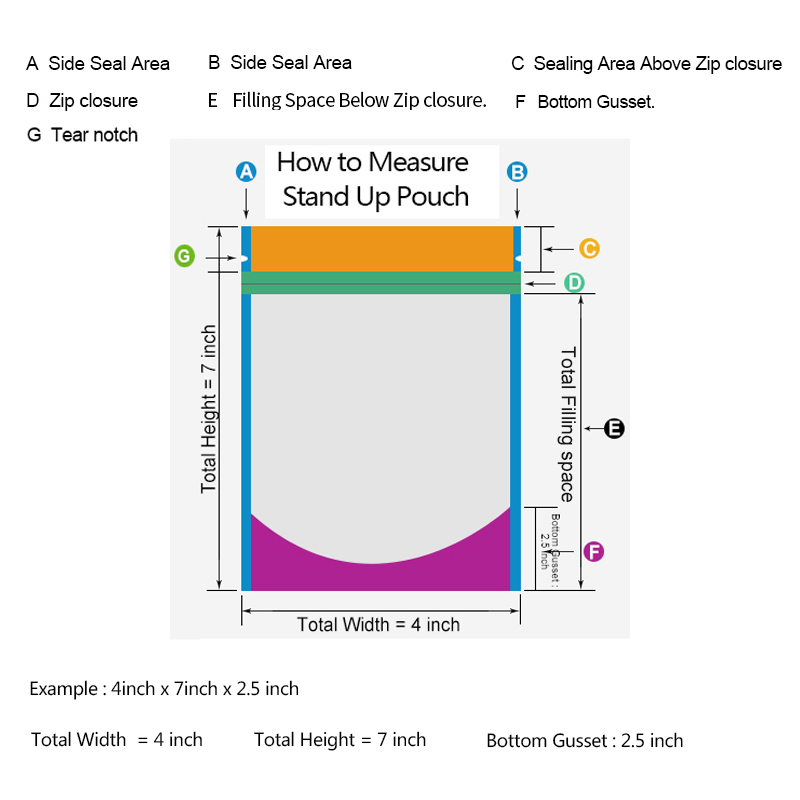Click the purple circle F marker
Image resolution: width=800 pixels, height=800 pixels.
point(594,552)
